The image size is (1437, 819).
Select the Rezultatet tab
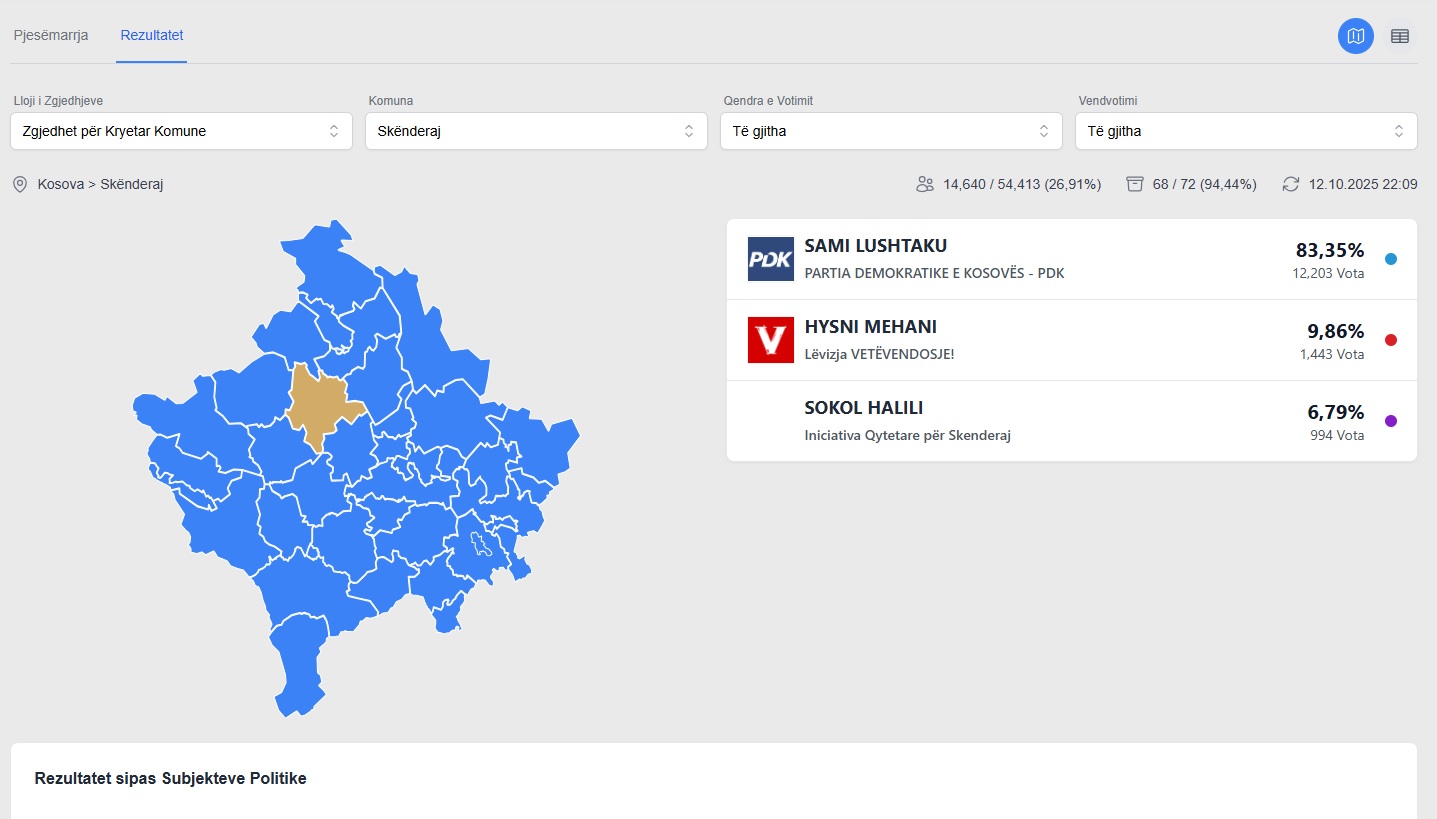(x=152, y=36)
